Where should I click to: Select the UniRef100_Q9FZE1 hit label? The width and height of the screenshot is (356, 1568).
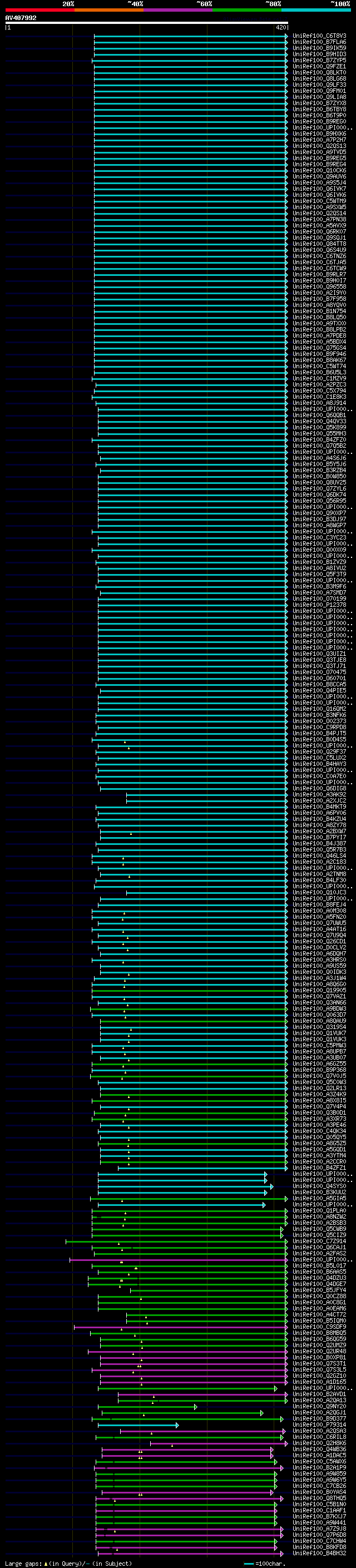(x=319, y=66)
